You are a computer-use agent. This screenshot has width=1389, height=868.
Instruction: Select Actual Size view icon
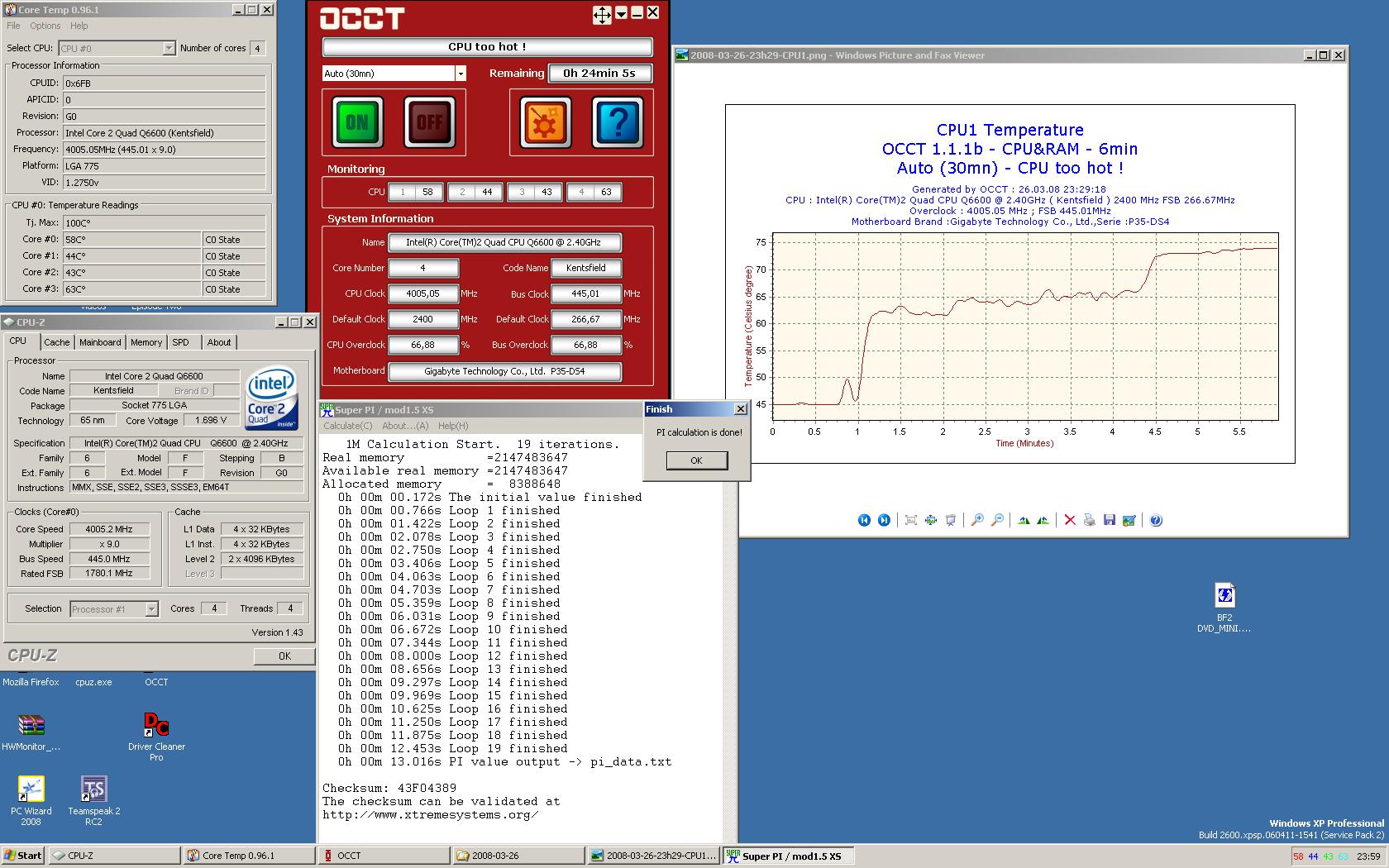click(x=931, y=520)
